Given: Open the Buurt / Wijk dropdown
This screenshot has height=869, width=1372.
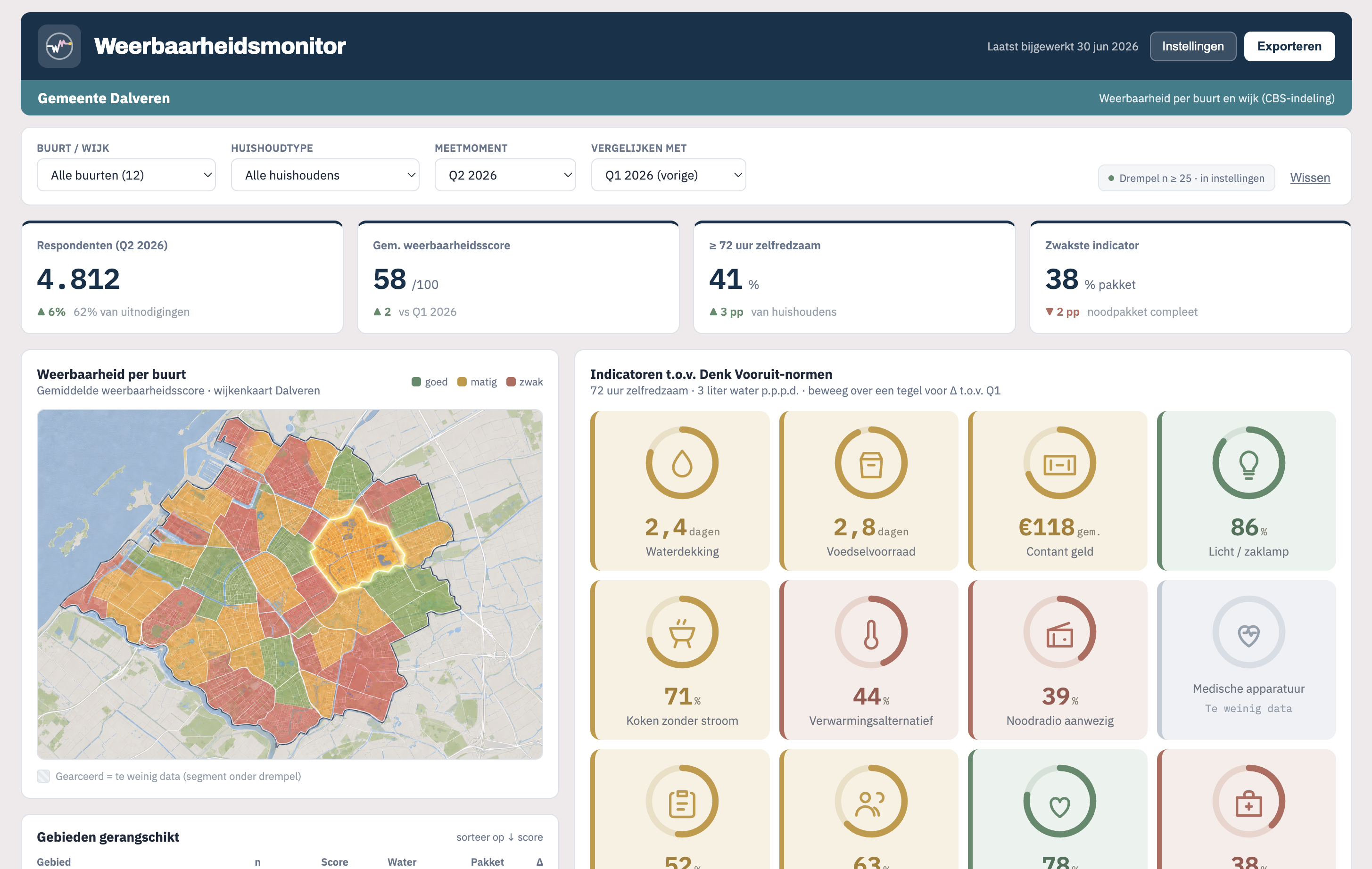Looking at the screenshot, I should pyautogui.click(x=126, y=175).
